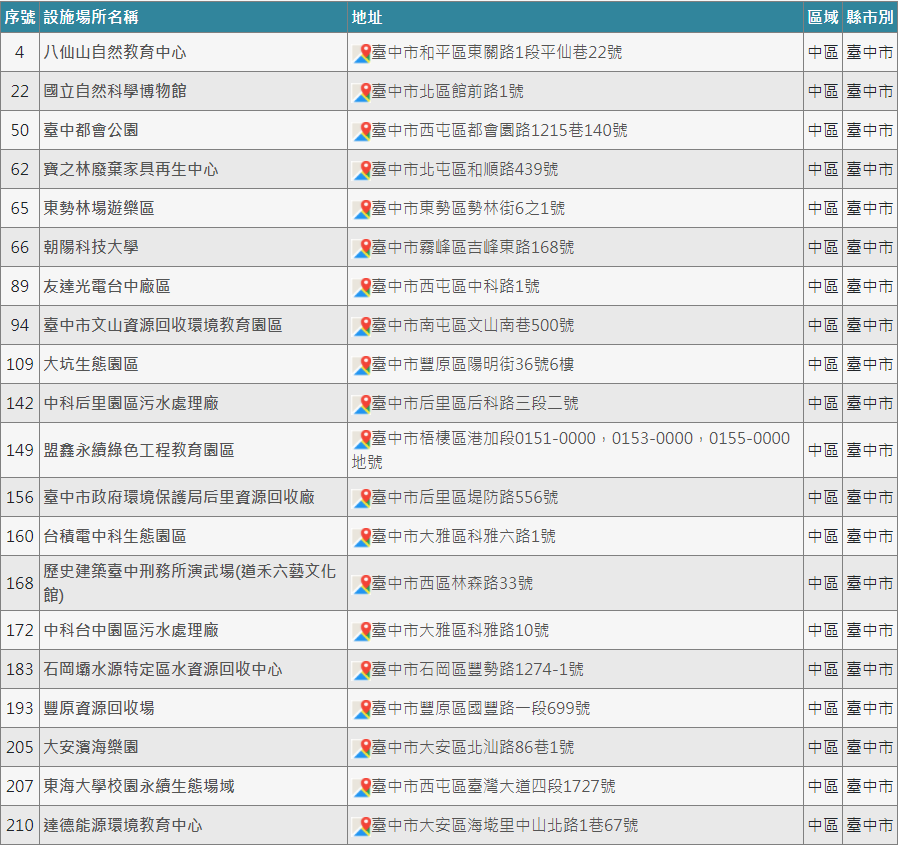The height and width of the screenshot is (850, 898).
Task: Open map pin for 八仙山自然教育中心 address
Action: click(x=362, y=53)
